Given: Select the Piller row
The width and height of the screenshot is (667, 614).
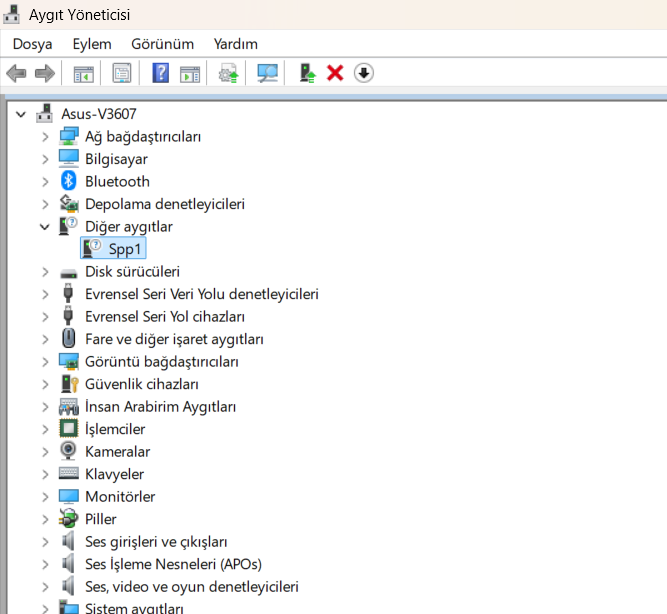Looking at the screenshot, I should [100, 520].
